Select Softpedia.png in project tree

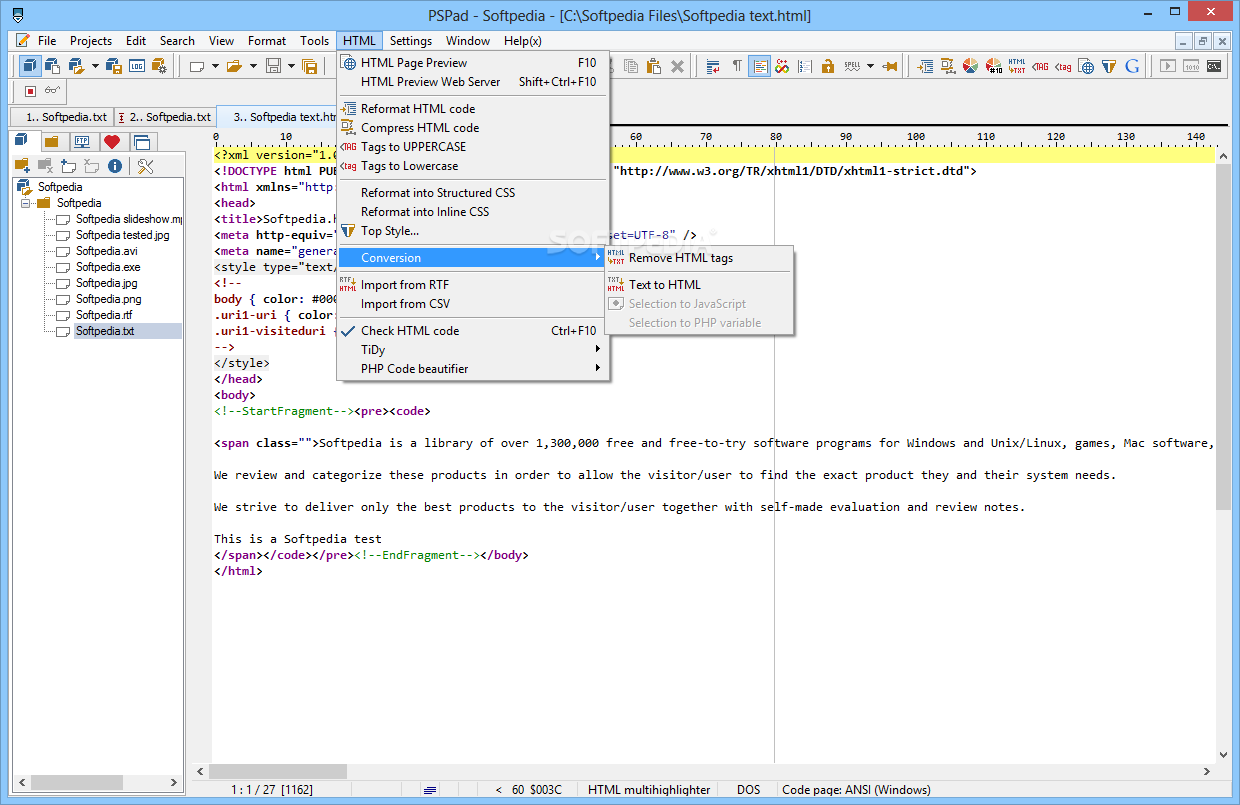click(x=109, y=299)
